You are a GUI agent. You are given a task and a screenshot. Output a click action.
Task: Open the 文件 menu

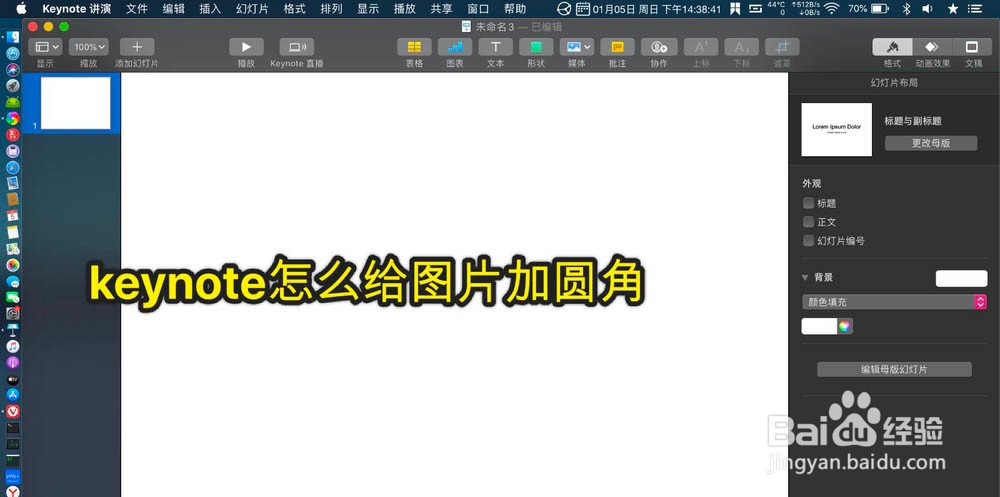(x=136, y=9)
